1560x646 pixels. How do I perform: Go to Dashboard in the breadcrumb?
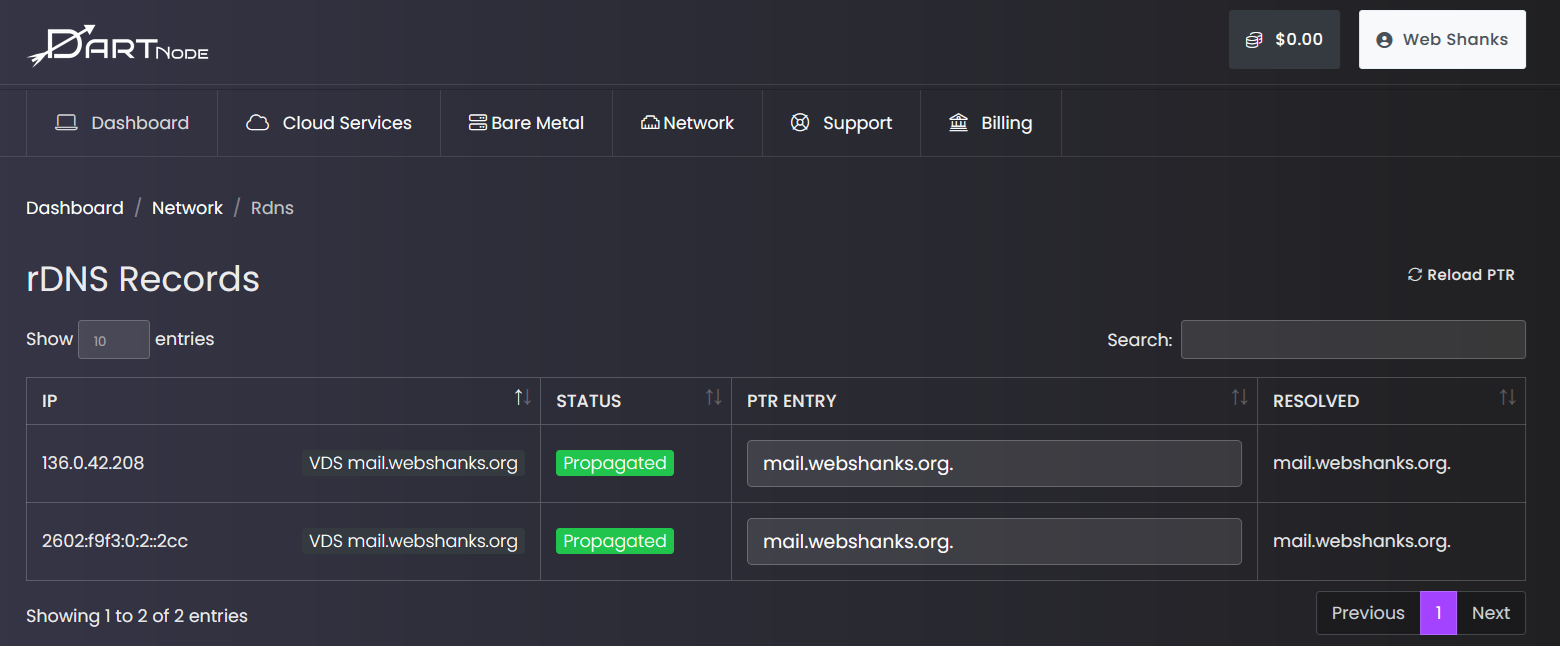click(75, 208)
